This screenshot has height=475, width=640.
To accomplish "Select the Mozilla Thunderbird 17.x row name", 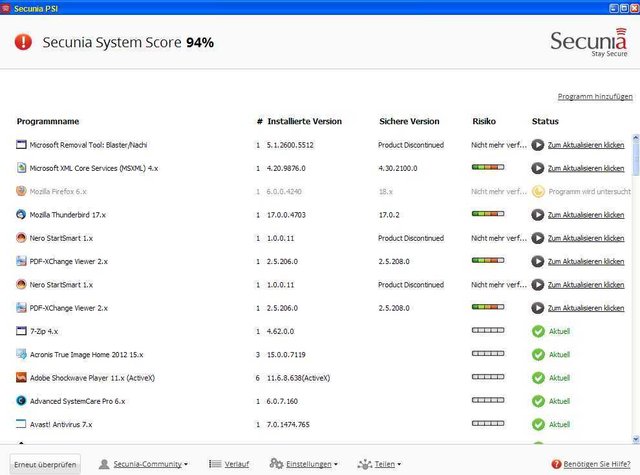I will pos(68,215).
